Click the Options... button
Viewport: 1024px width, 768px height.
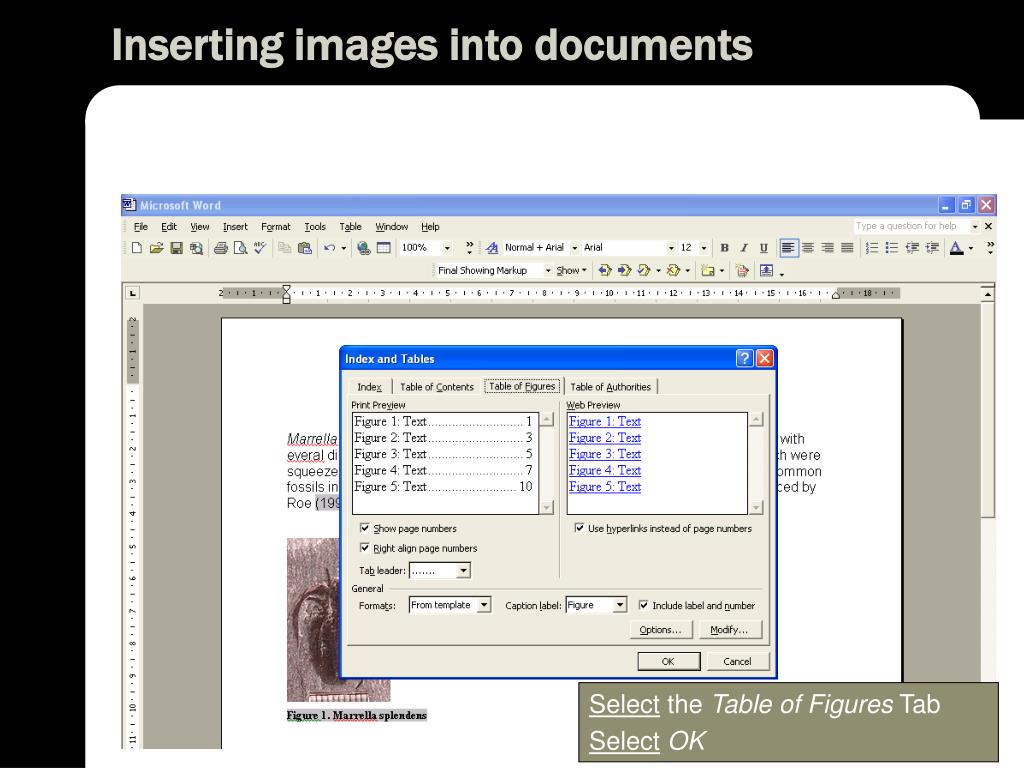[x=660, y=630]
